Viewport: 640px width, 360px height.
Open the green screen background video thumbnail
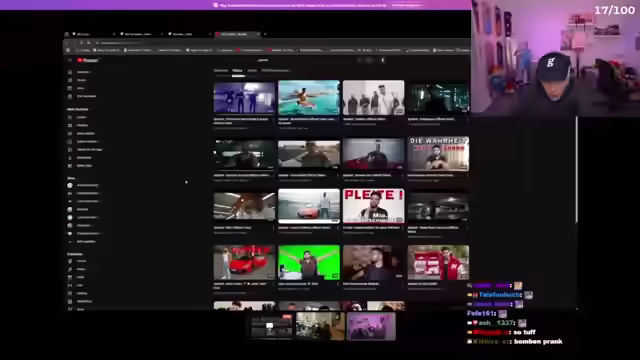tap(309, 262)
